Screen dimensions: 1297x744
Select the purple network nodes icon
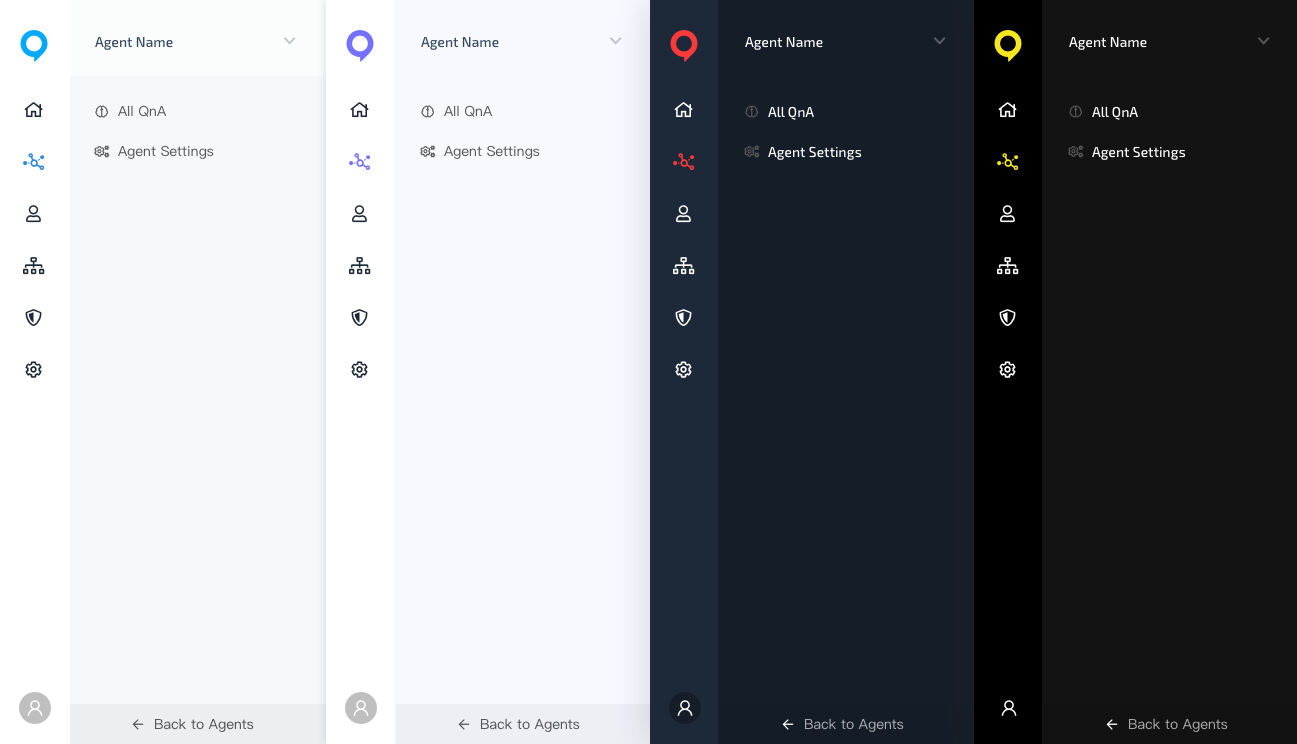(360, 162)
